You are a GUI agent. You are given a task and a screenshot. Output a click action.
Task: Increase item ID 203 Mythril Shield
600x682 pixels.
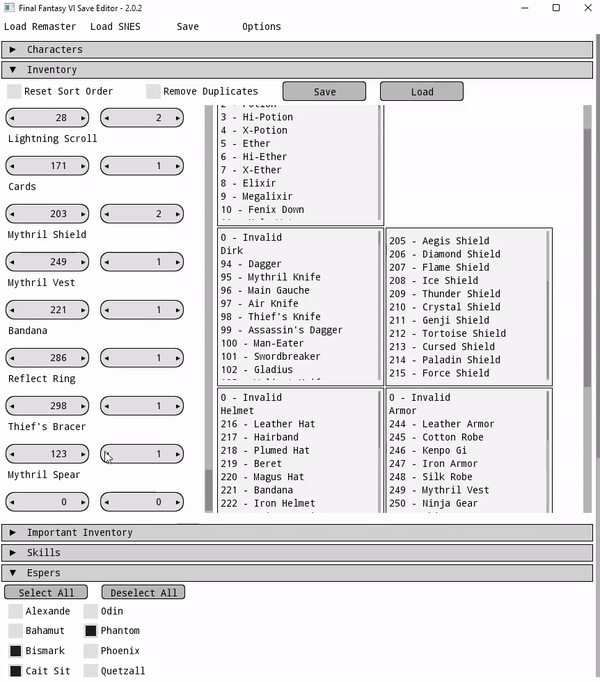point(83,214)
